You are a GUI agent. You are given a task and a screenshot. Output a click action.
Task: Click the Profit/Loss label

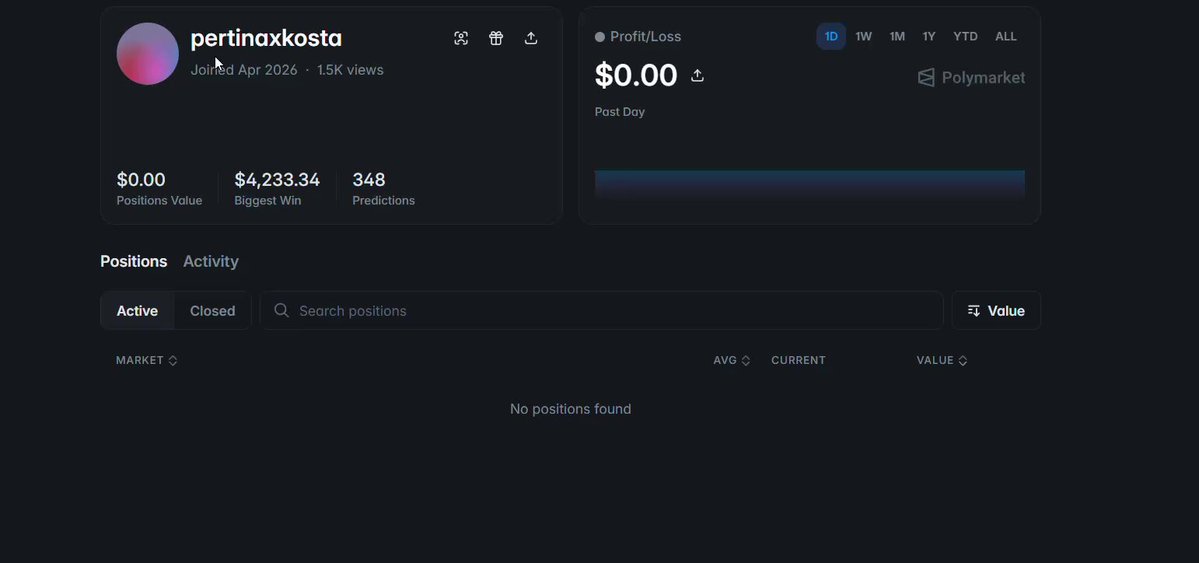point(645,37)
